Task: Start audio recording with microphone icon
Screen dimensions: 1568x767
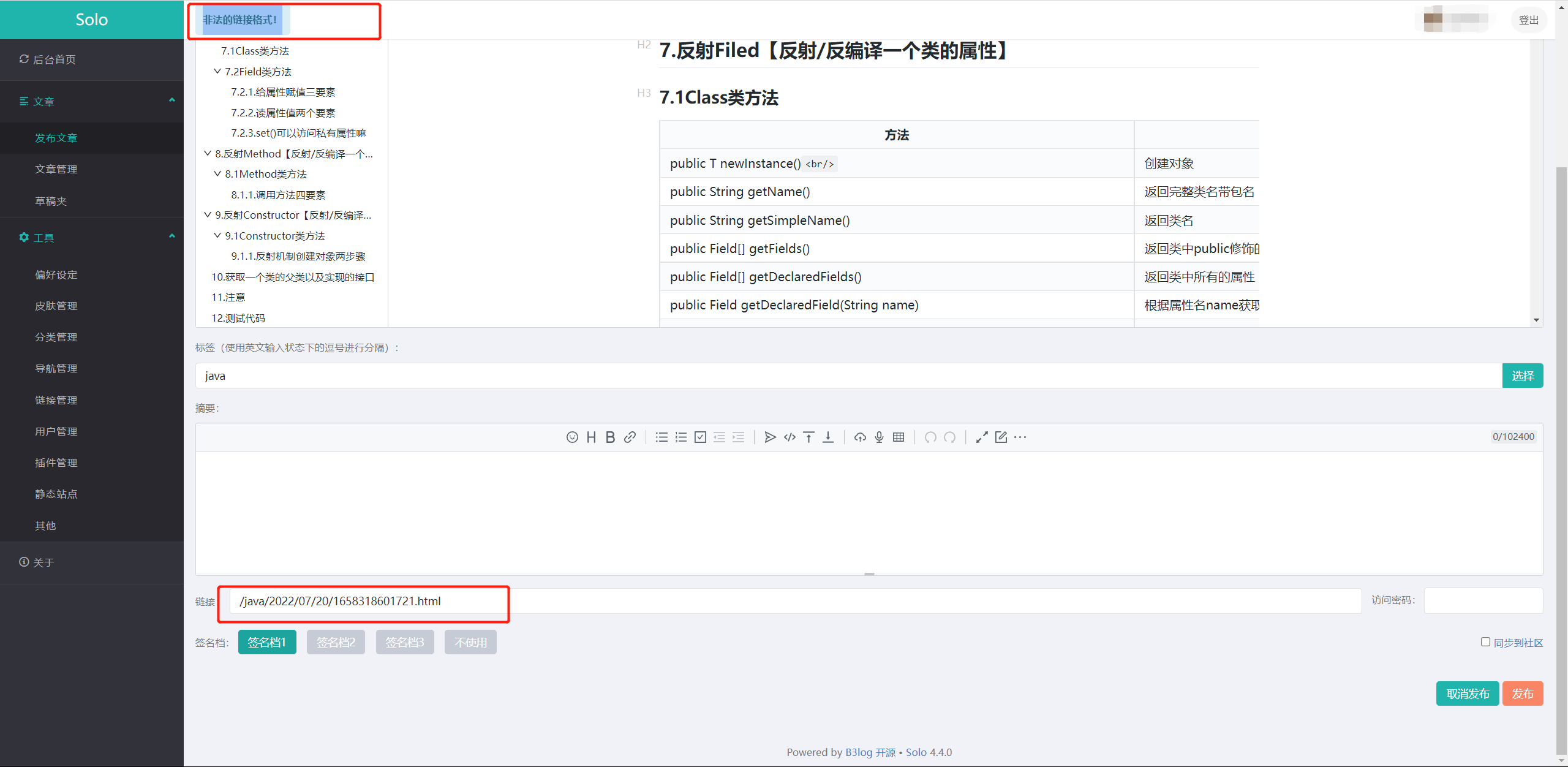Action: (879, 437)
